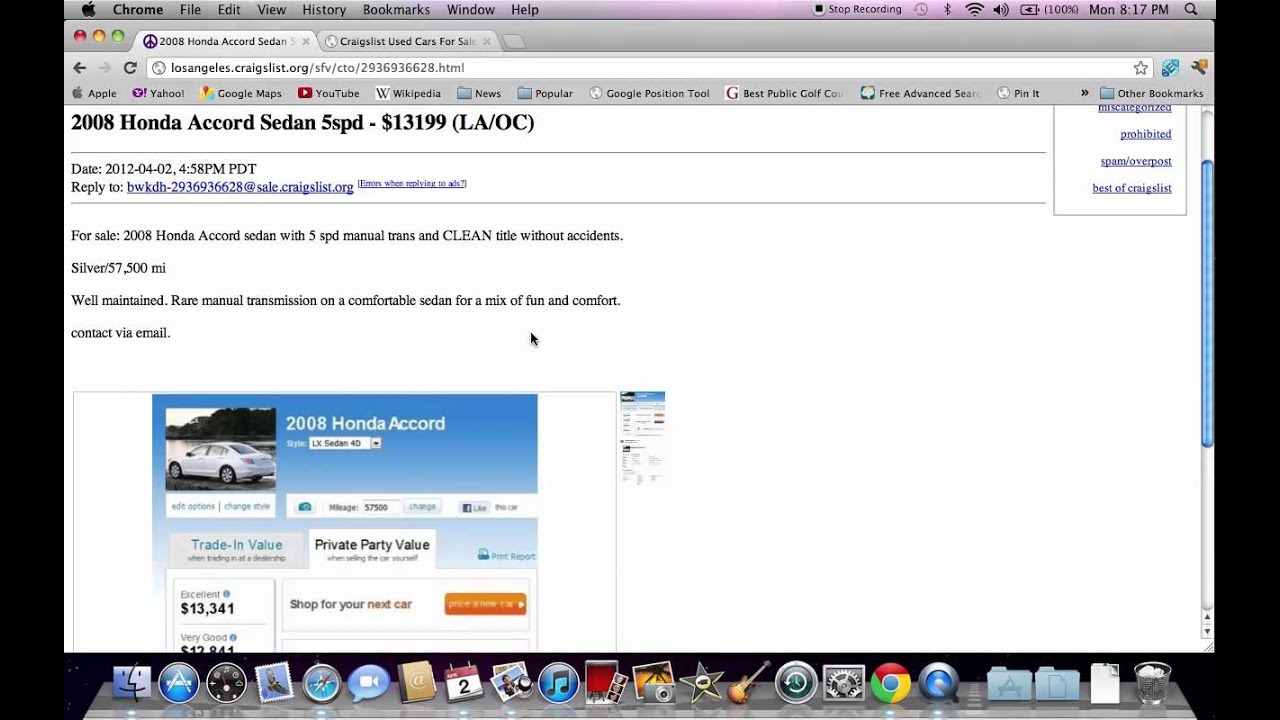Open the File menu
Viewport: 1280px width, 720px height.
(x=190, y=9)
